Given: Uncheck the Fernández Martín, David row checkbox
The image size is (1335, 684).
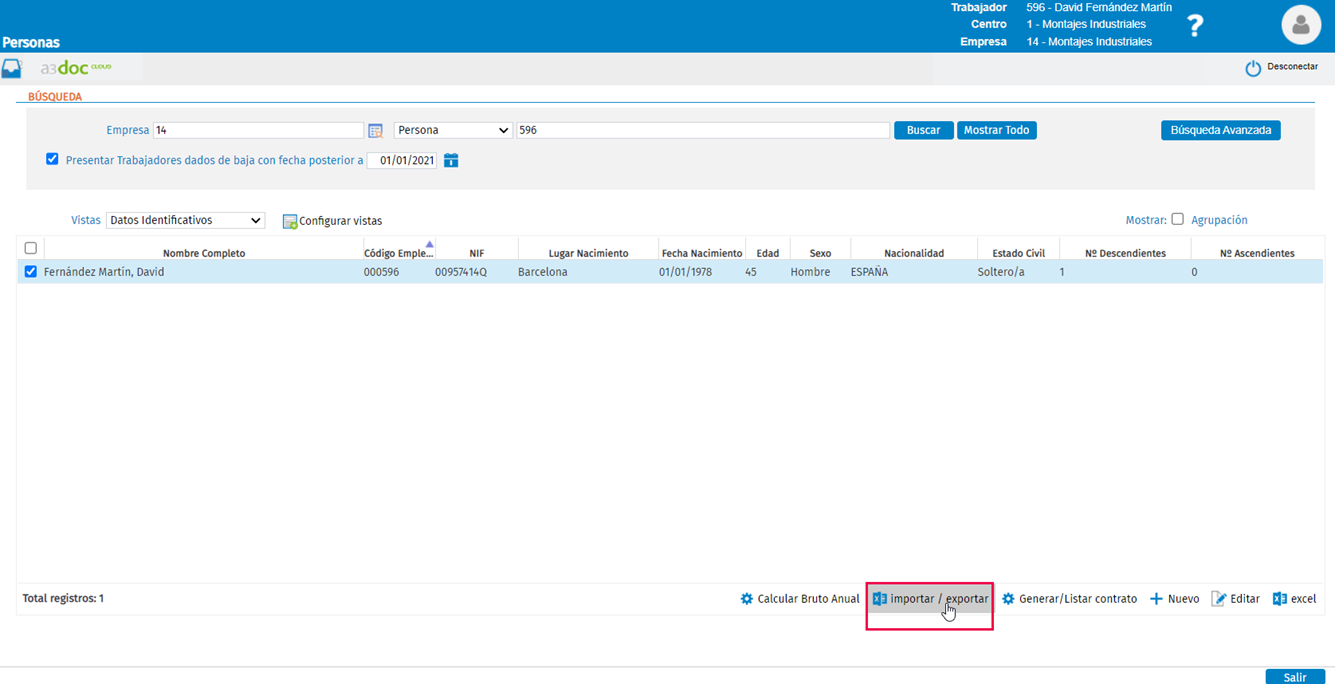Looking at the screenshot, I should (31, 272).
